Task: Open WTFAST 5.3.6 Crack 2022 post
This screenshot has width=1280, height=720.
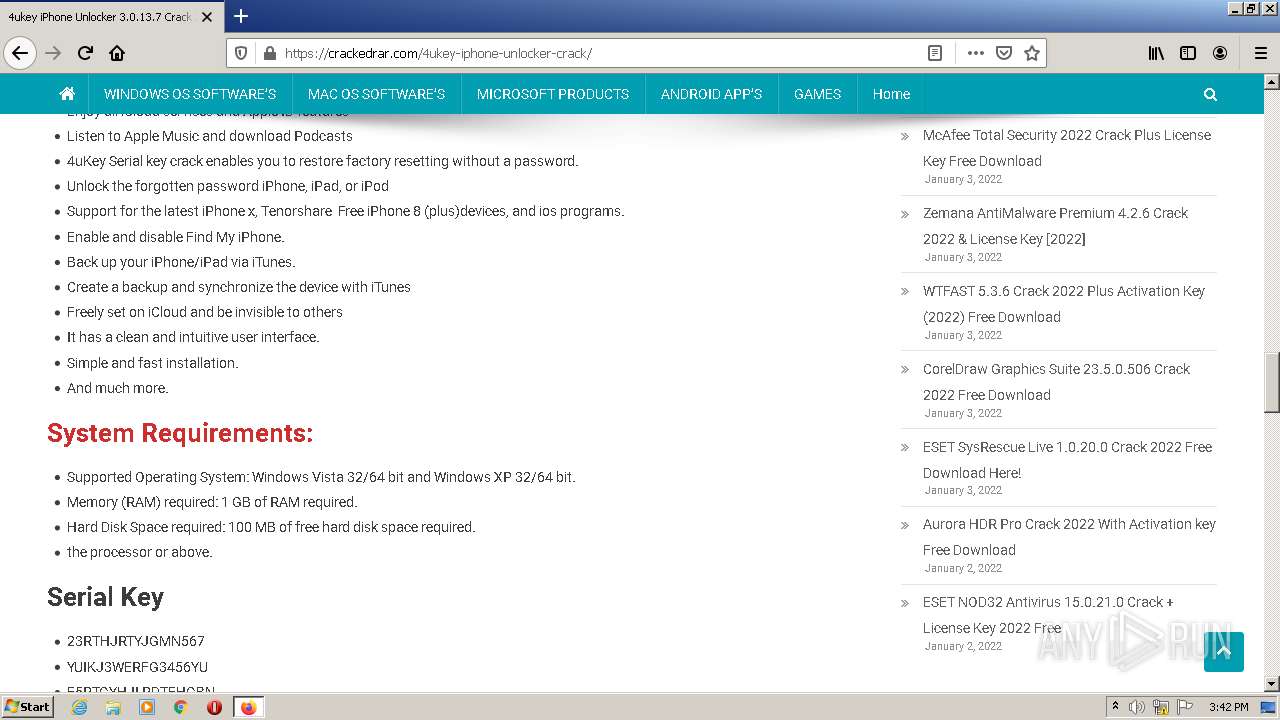Action: coord(1064,304)
